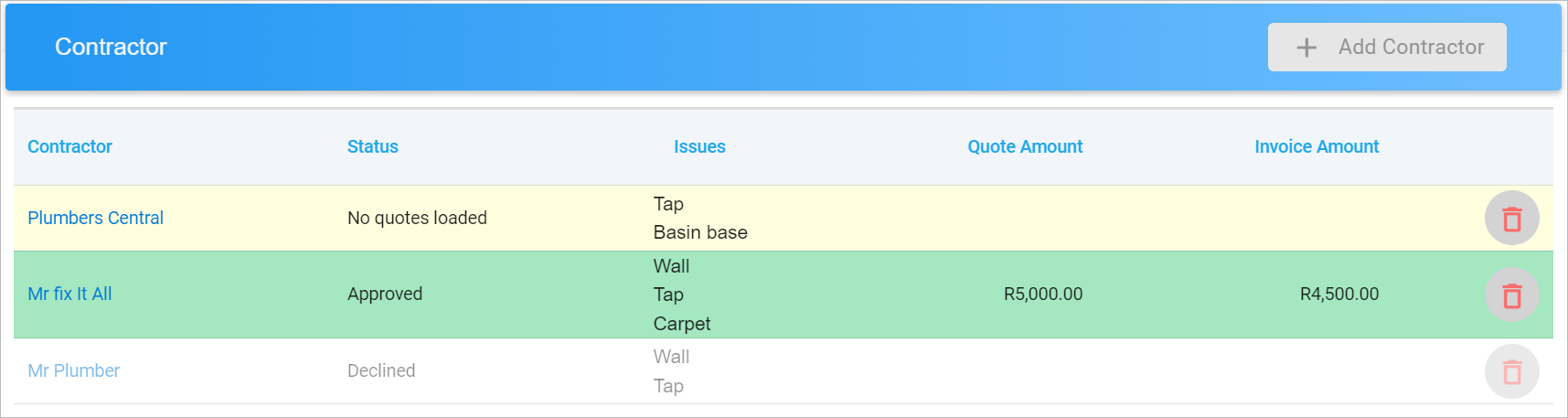1568x418 pixels.
Task: Click the Issues column header
Action: [699, 146]
